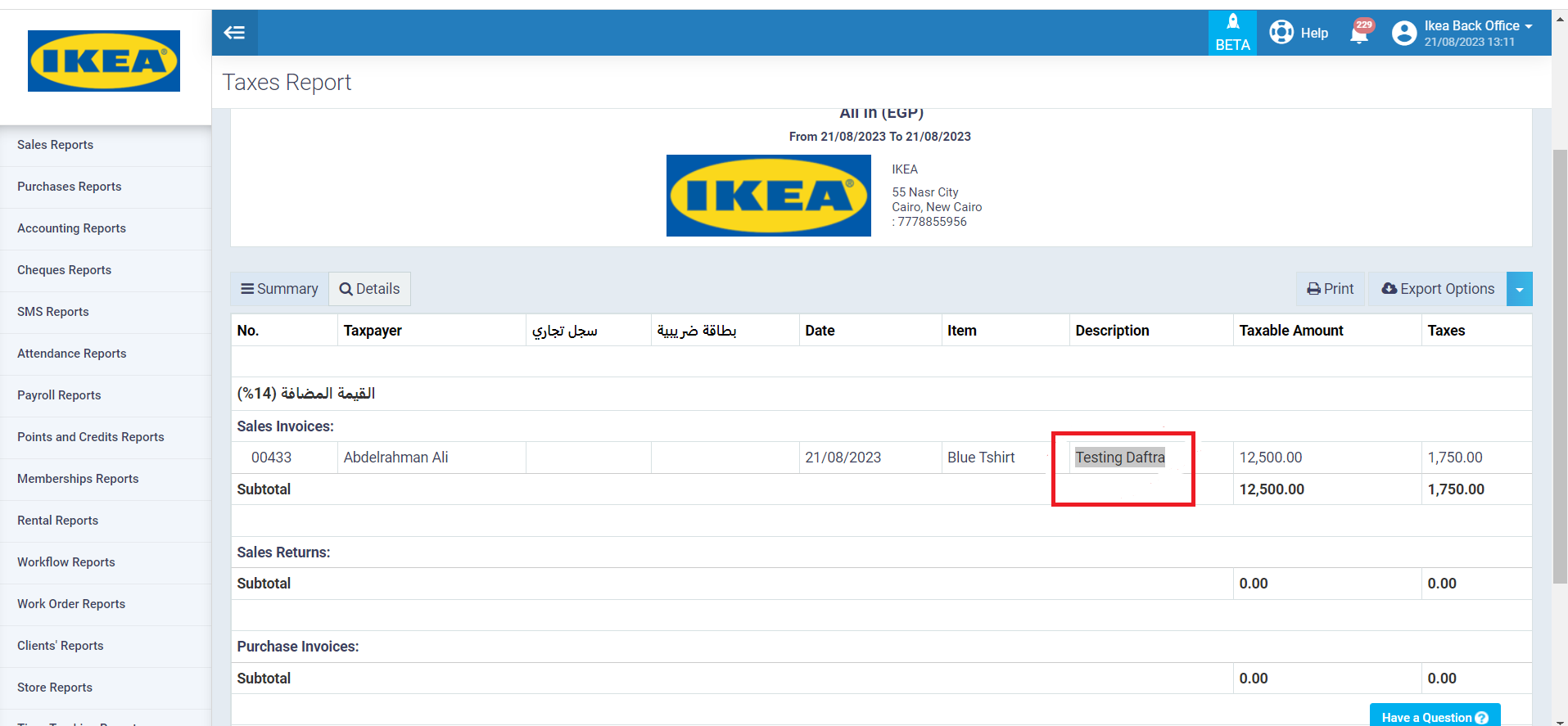Open Points and Credits Reports
The height and width of the screenshot is (726, 1568).
point(106,437)
